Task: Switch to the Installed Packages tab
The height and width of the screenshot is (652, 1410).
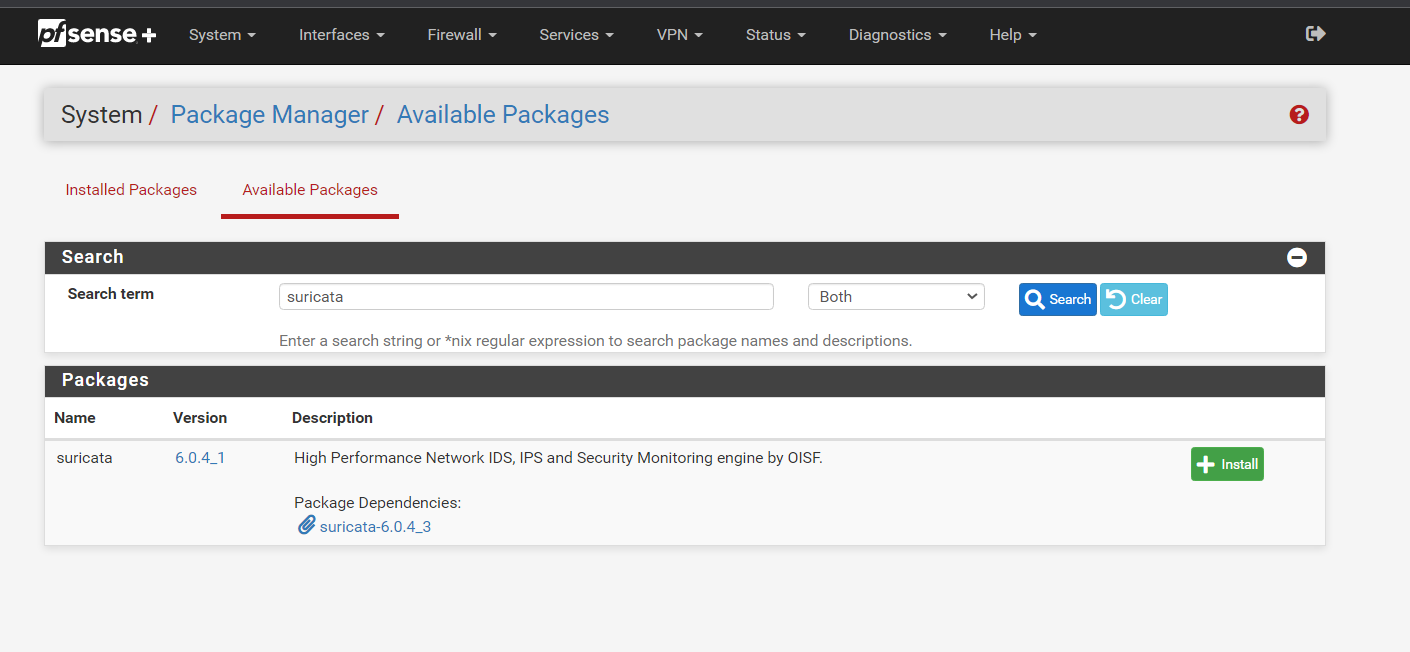Action: (x=131, y=190)
